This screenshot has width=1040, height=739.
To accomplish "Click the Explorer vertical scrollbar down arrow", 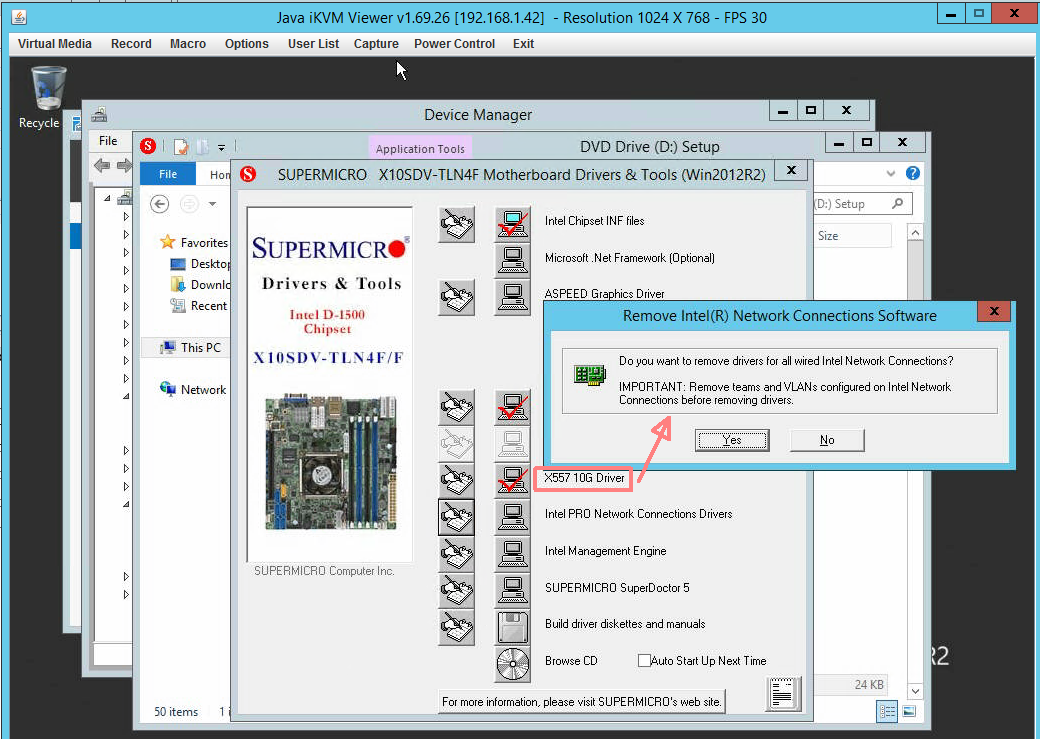I will pyautogui.click(x=915, y=691).
